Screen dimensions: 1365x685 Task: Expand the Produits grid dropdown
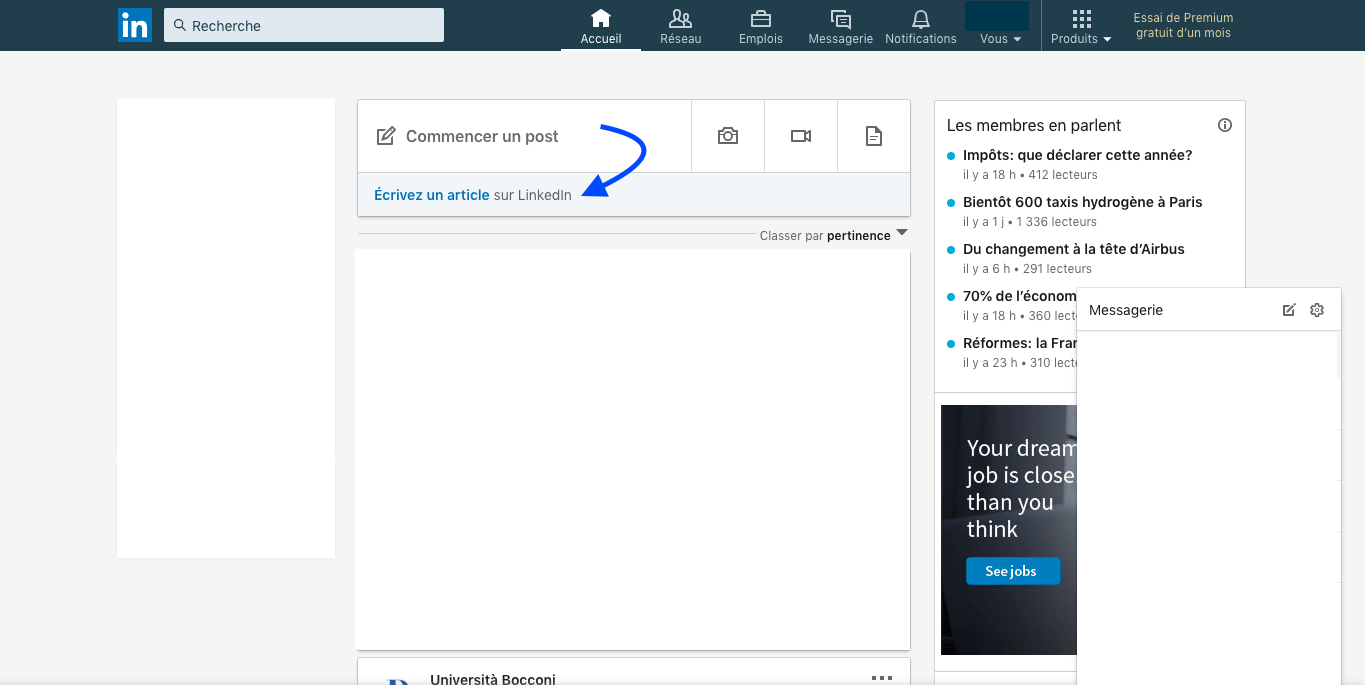point(1081,26)
